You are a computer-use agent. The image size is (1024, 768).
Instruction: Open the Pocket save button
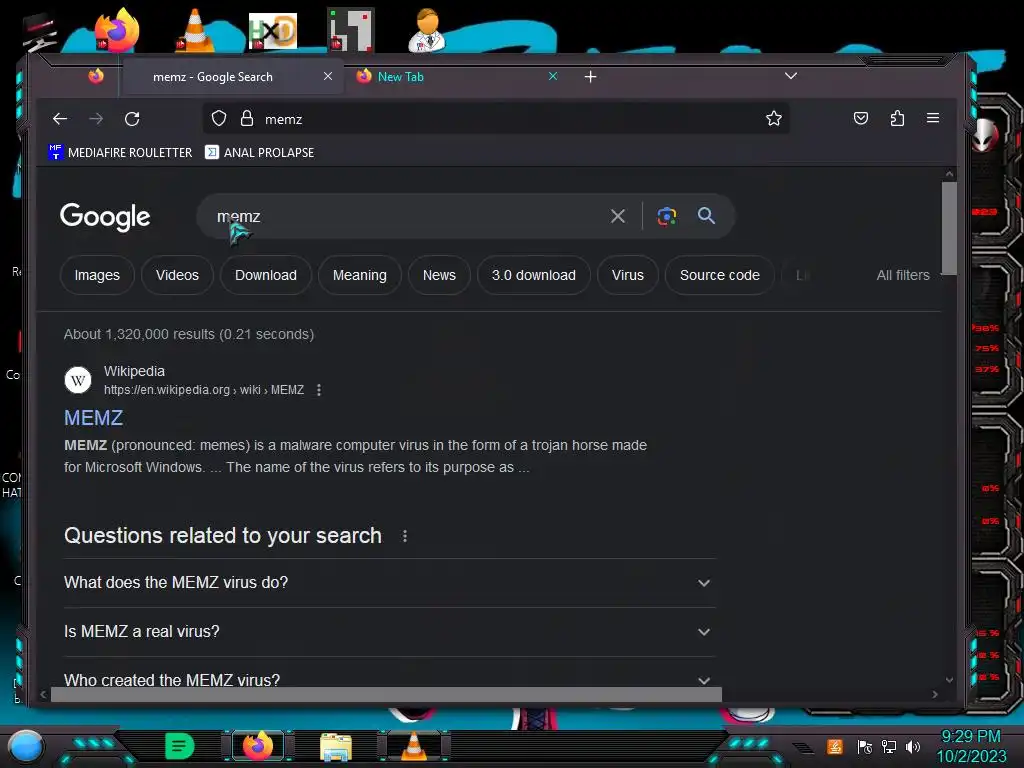(861, 118)
